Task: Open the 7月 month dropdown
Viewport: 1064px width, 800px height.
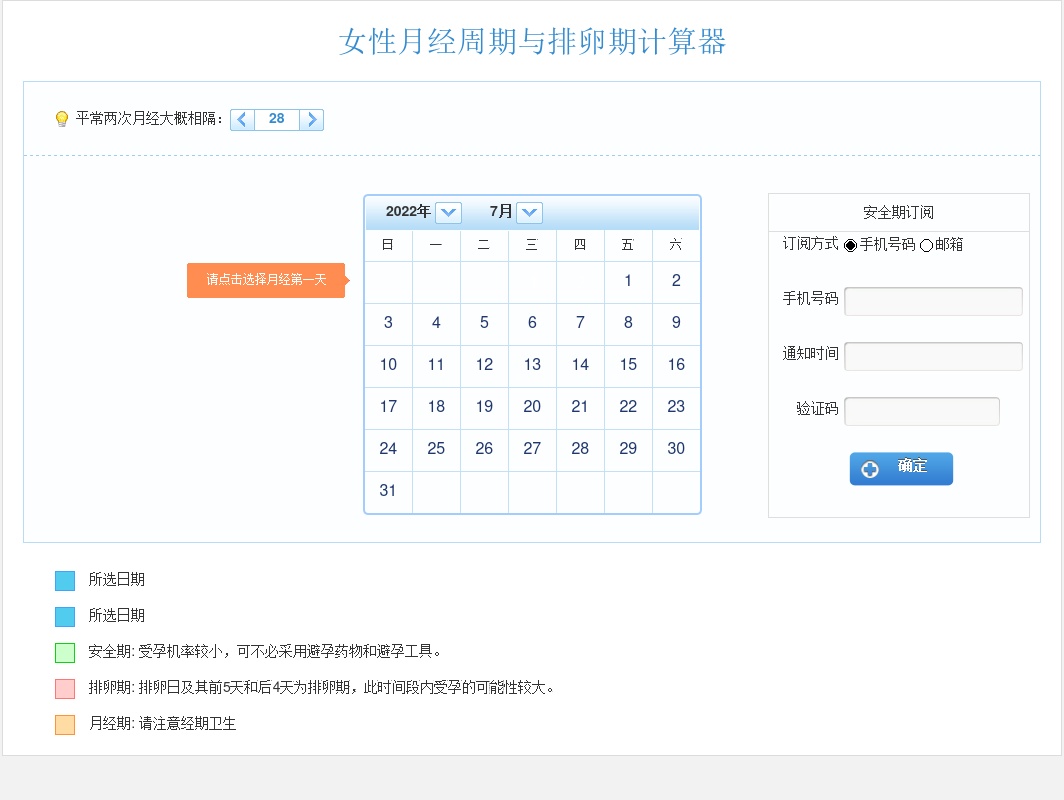Action: (x=530, y=212)
